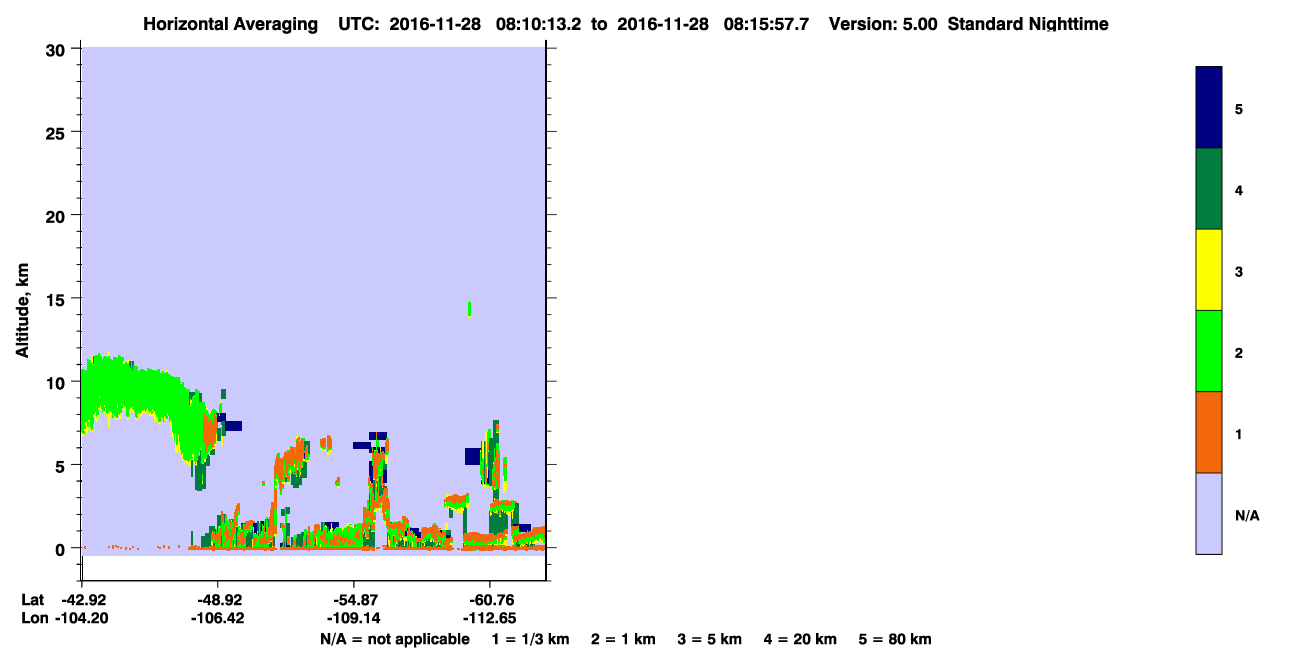Image resolution: width=1300 pixels, height=667 pixels.
Task: Click the dark blue colorbar segment labeled 5
Action: tap(1209, 108)
